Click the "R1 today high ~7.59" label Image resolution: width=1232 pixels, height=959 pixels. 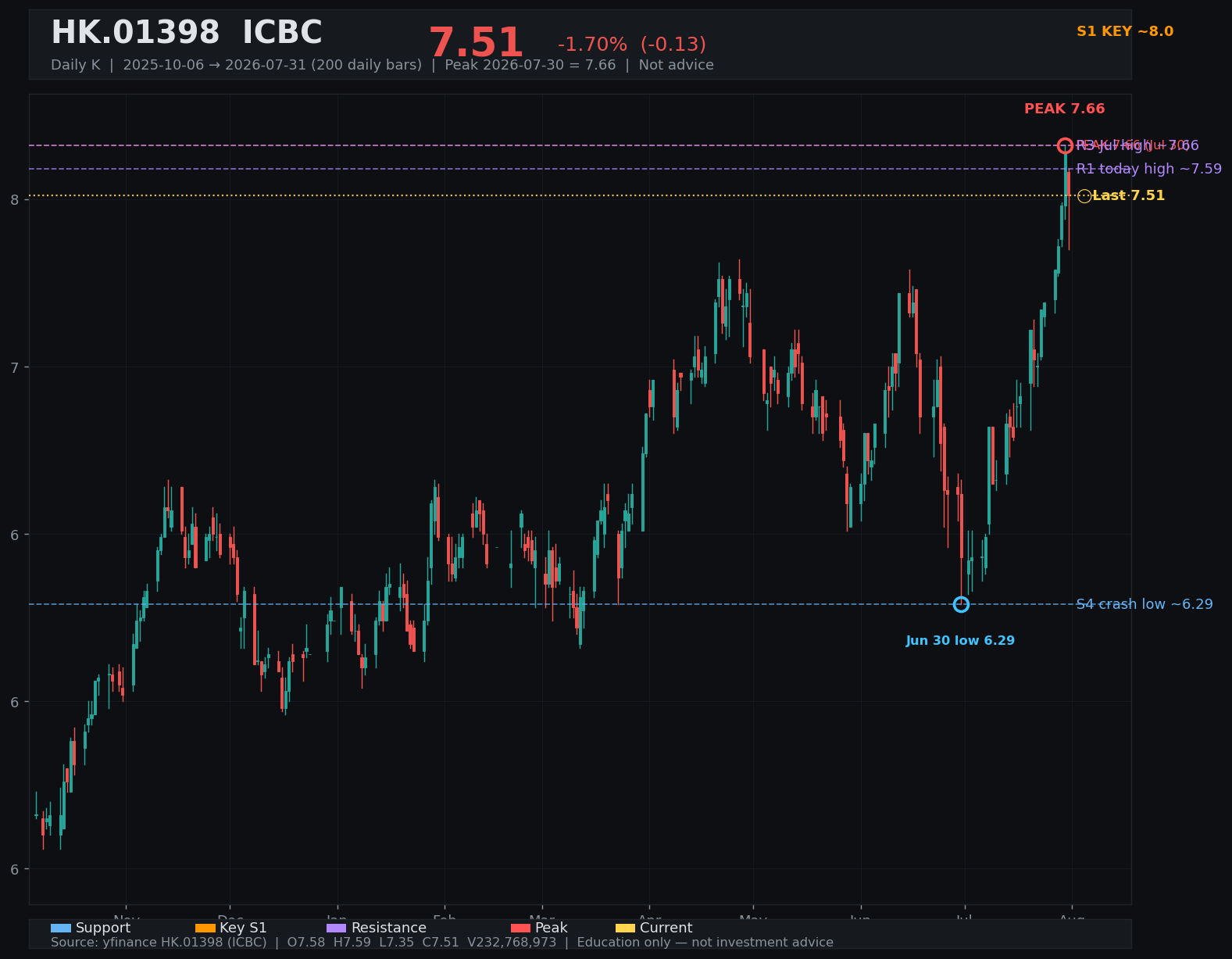tap(1149, 169)
